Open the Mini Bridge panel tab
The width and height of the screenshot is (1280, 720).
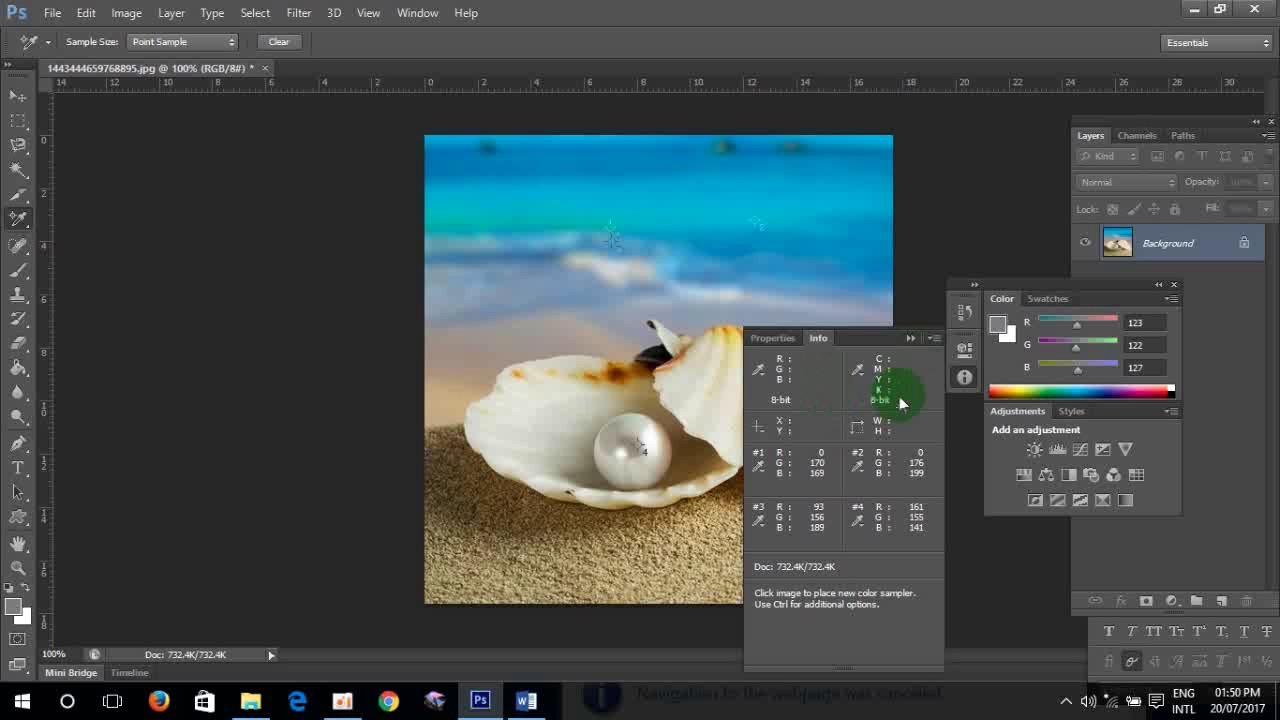[71, 673]
